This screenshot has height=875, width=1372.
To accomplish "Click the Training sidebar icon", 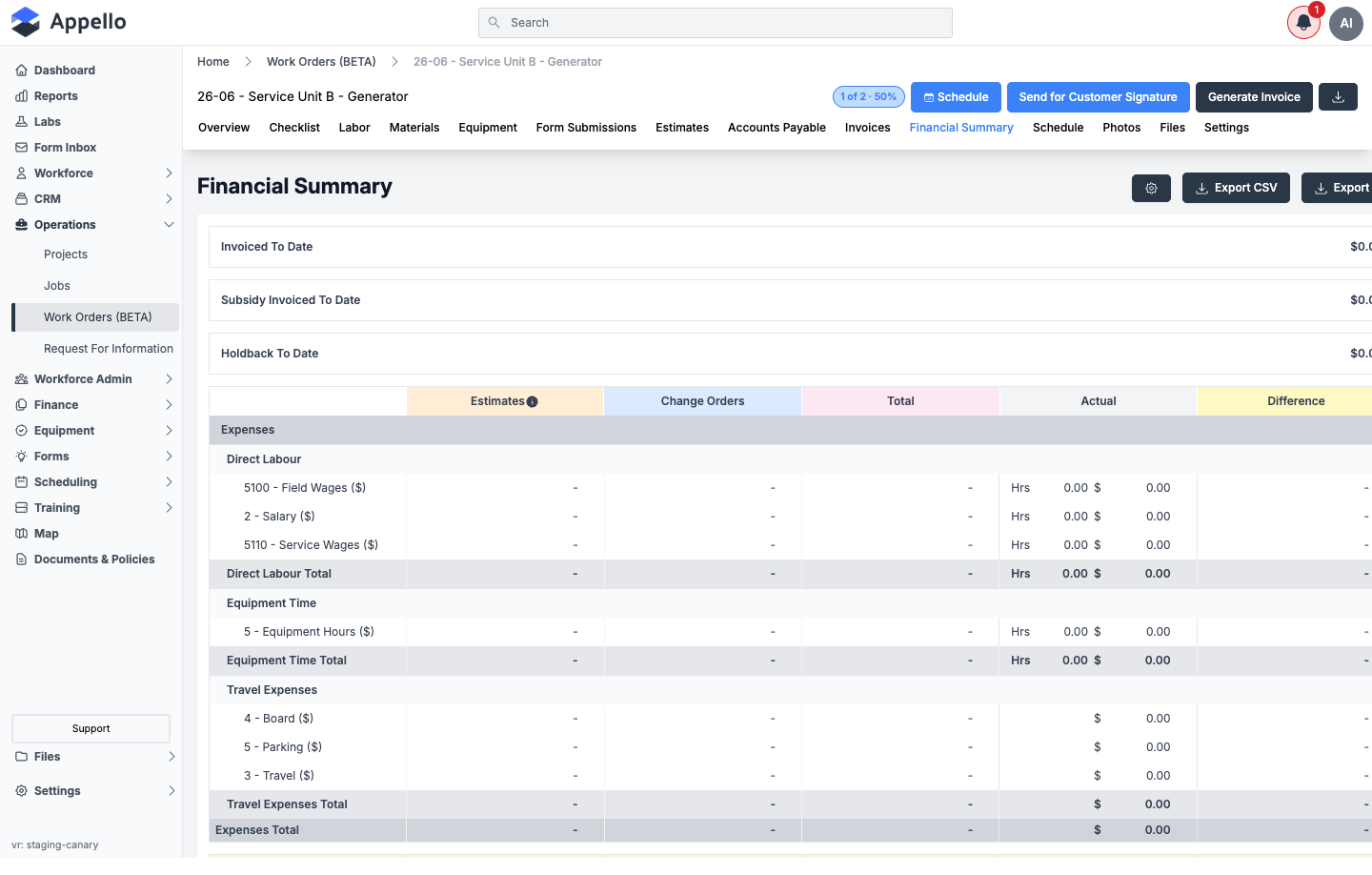I will pyautogui.click(x=21, y=508).
